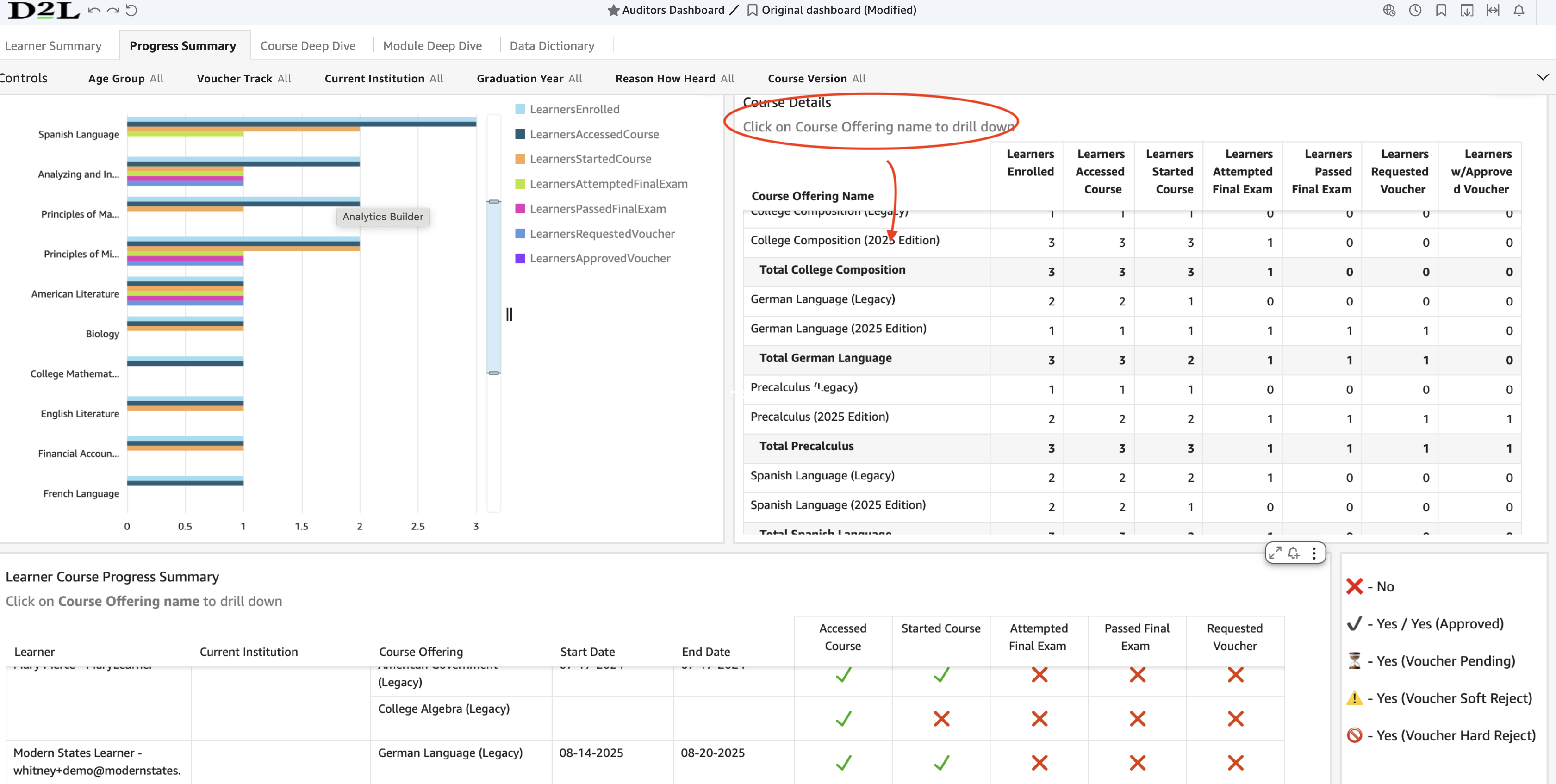Open the Course Version filter
Screen dimensions: 1556x784
[815, 78]
